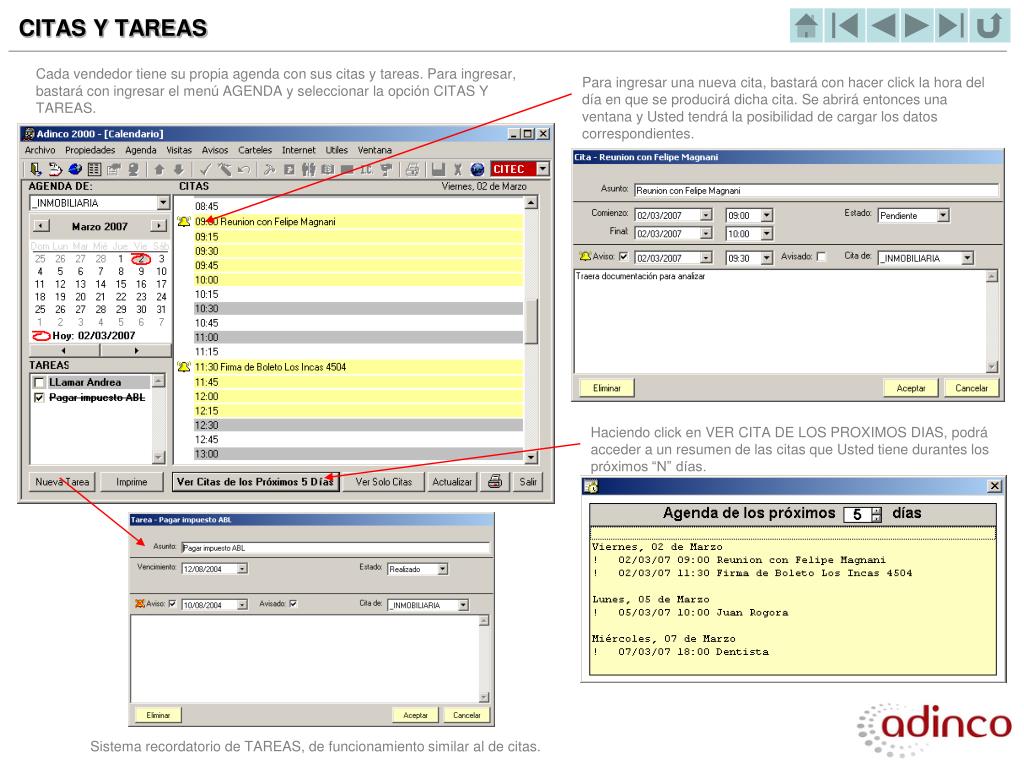Click the 10:15 time slot row
The width and height of the screenshot is (1024, 768).
coord(359,295)
